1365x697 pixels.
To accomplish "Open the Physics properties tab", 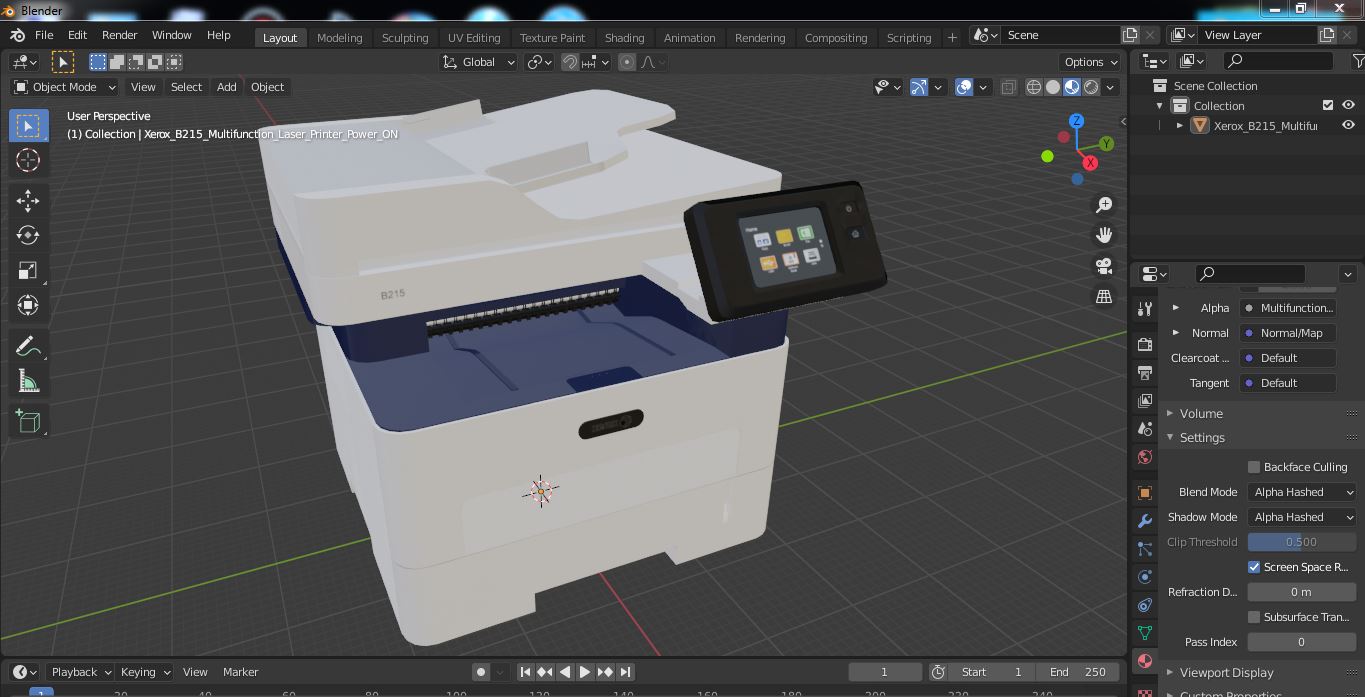I will pos(1145,577).
